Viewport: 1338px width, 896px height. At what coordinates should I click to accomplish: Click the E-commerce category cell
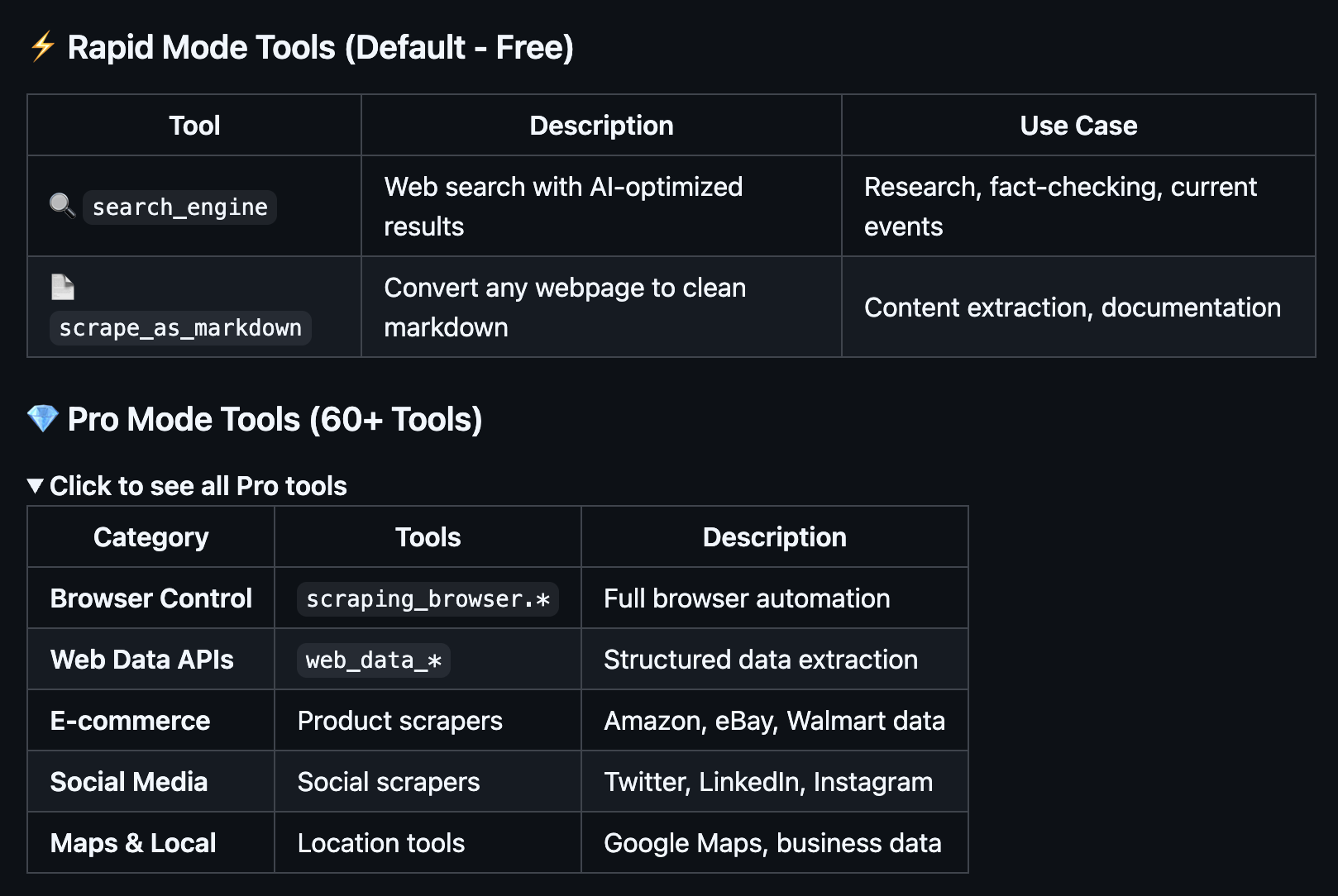pyautogui.click(x=131, y=721)
